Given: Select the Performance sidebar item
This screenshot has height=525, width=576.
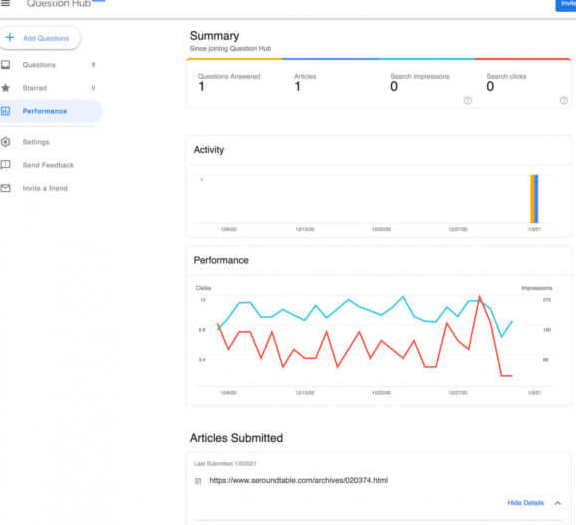Looking at the screenshot, I should pyautogui.click(x=51, y=111).
